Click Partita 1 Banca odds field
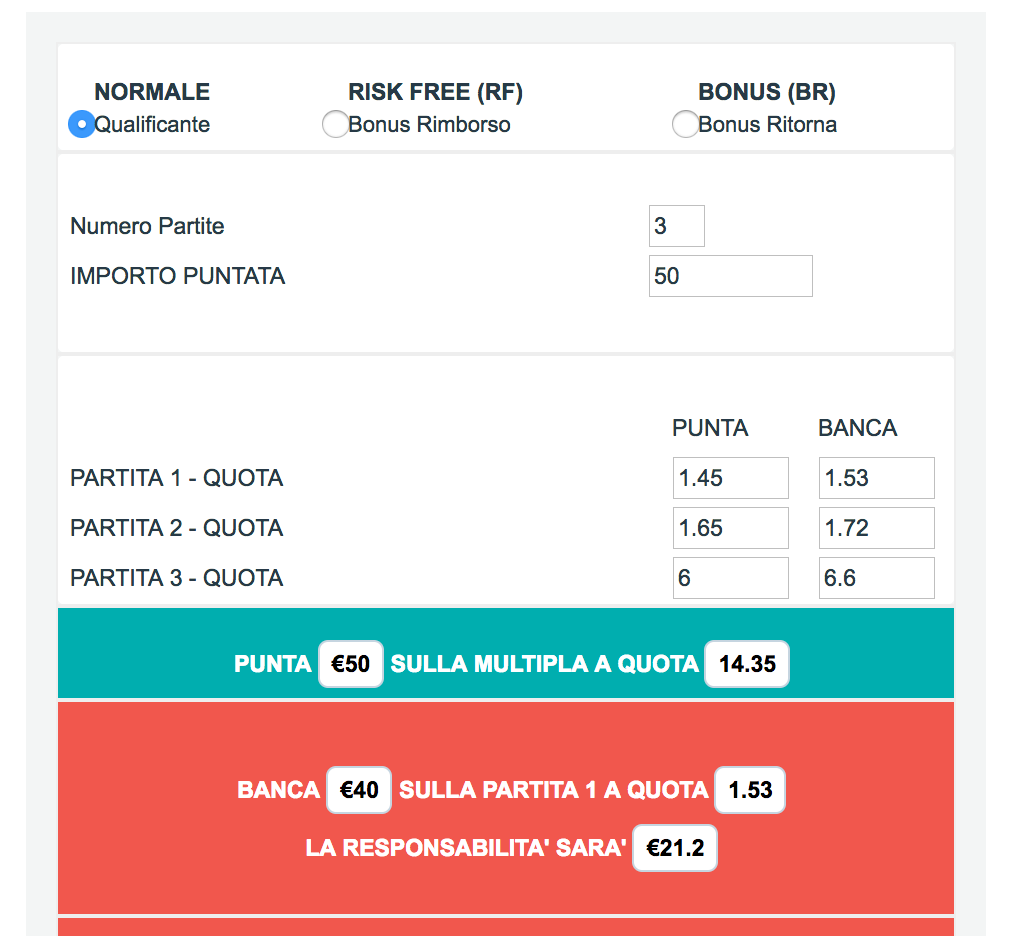Viewport: 1018px width, 936px height. coord(876,478)
